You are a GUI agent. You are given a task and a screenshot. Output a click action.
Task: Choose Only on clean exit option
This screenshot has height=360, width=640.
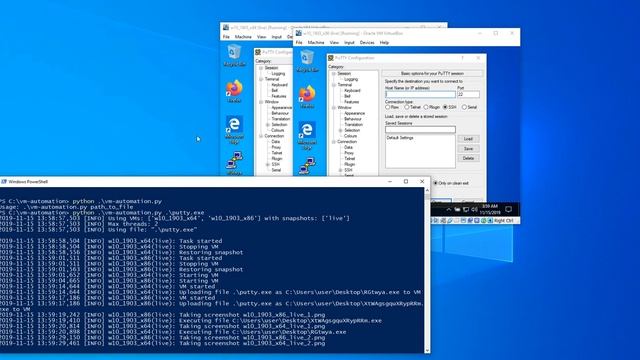[x=451, y=183]
